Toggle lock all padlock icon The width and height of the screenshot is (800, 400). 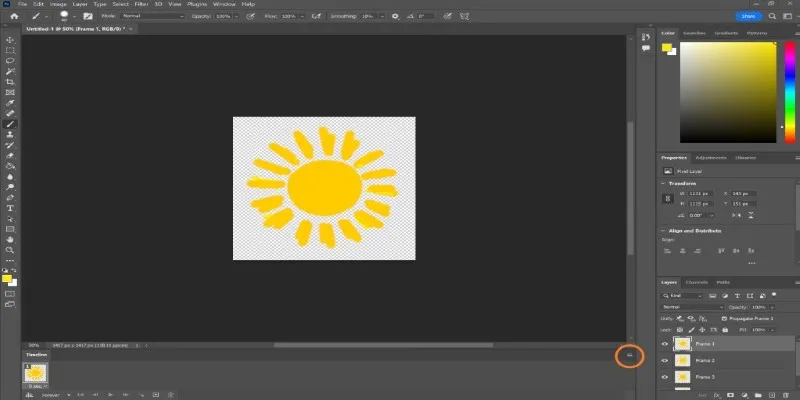[x=725, y=330]
